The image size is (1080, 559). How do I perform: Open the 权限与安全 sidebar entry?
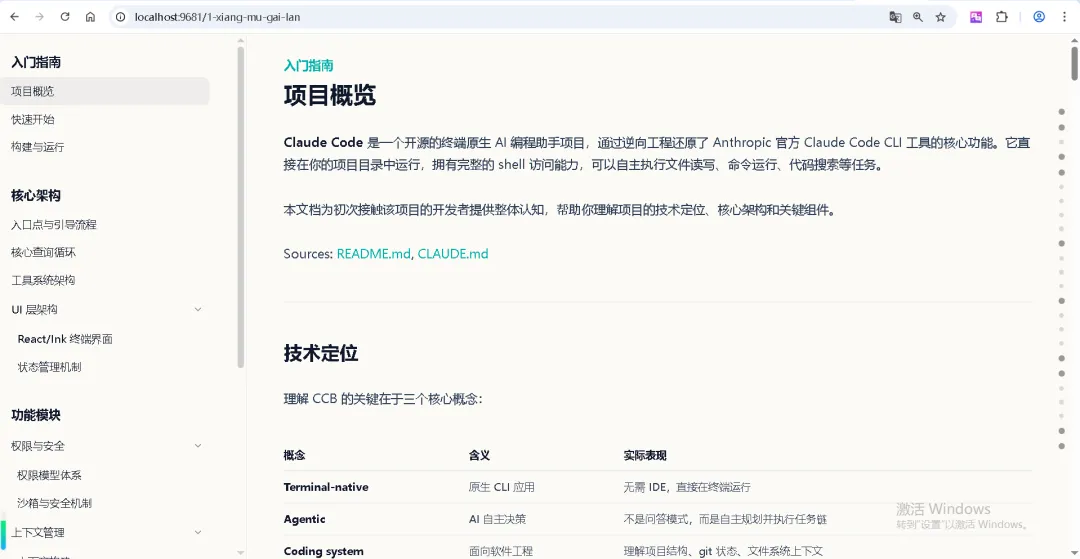click(x=38, y=446)
